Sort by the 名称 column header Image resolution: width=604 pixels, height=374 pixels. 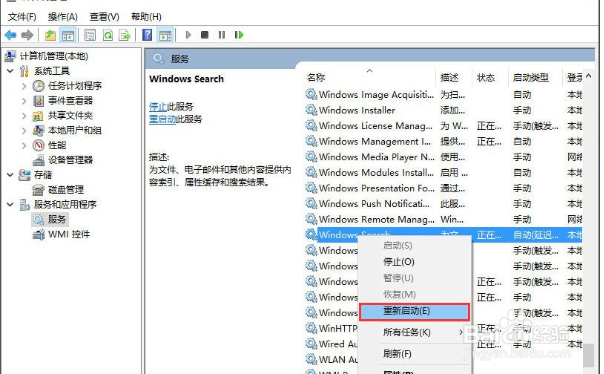[x=316, y=78]
